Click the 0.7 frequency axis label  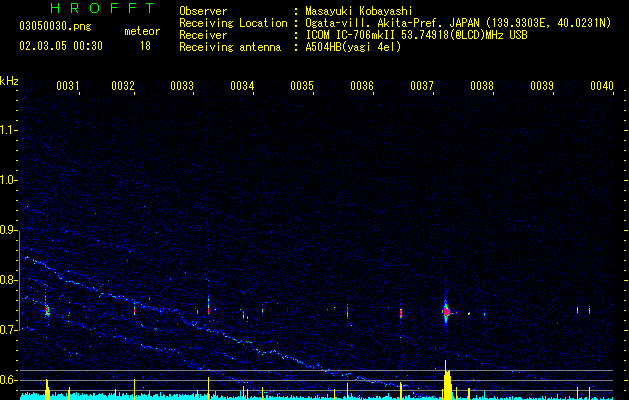[8, 330]
